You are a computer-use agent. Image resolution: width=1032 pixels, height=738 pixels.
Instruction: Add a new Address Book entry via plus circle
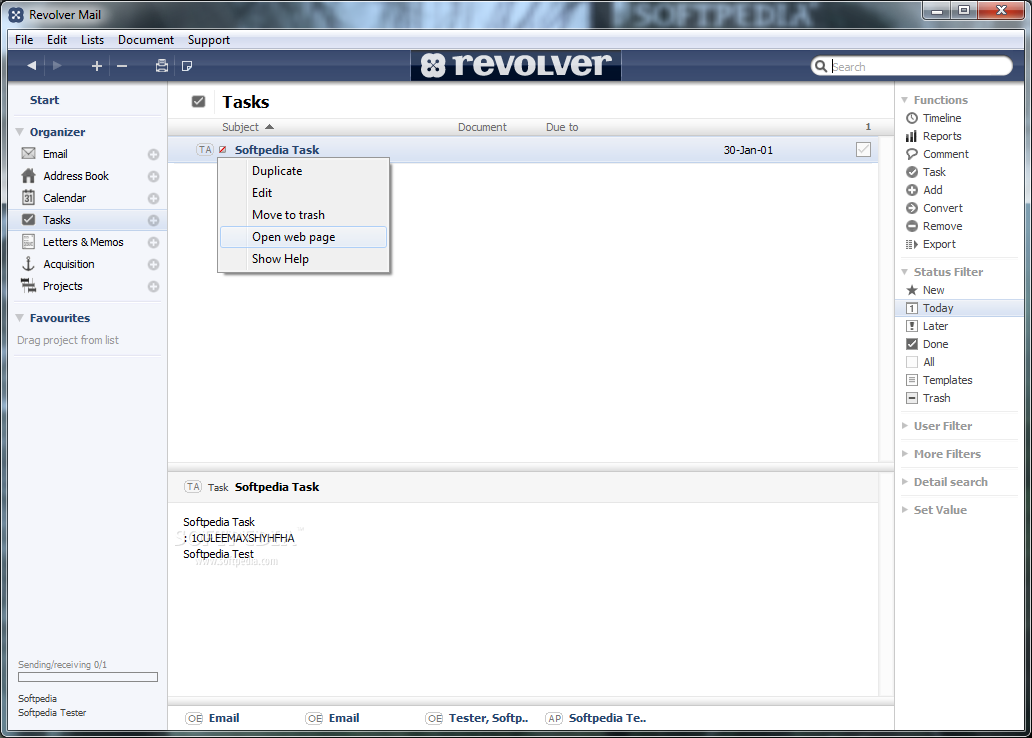coord(153,176)
